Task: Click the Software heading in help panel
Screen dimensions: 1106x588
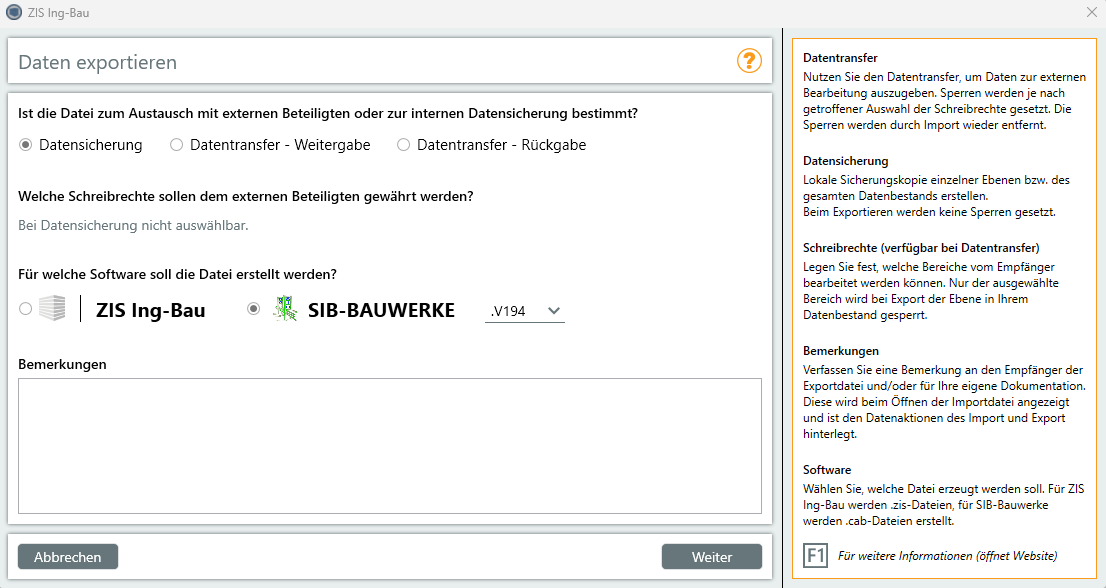Action: click(827, 470)
